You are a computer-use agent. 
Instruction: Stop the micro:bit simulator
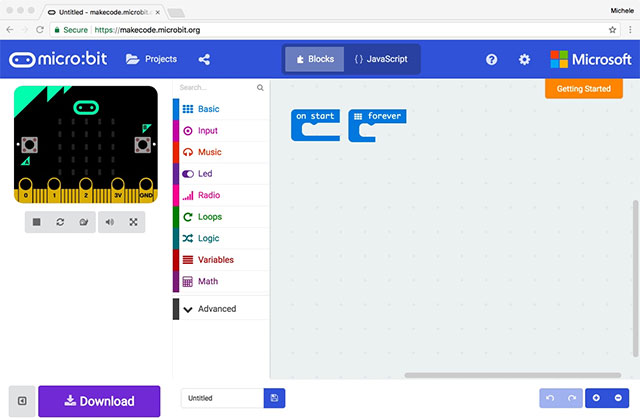point(36,222)
